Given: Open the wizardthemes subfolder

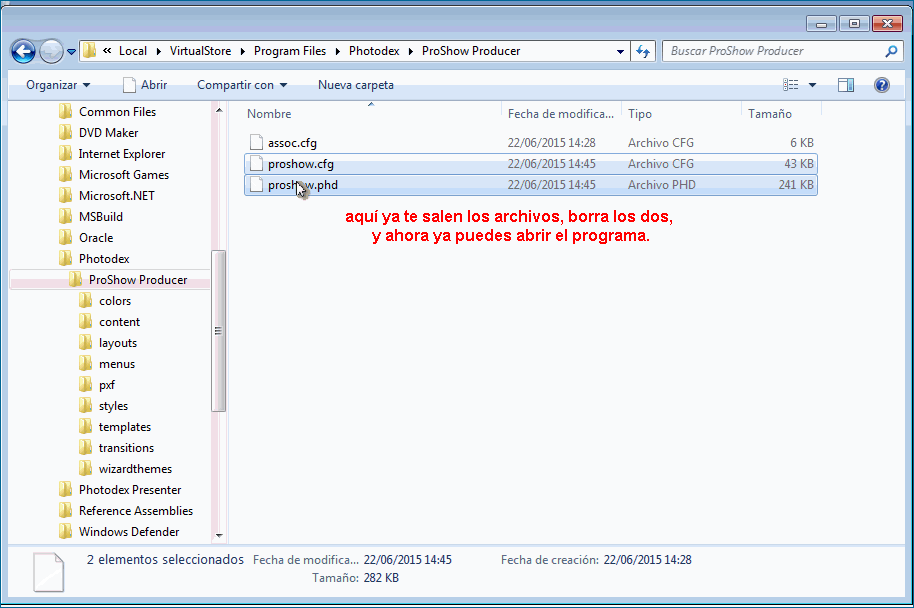Looking at the screenshot, I should 135,468.
